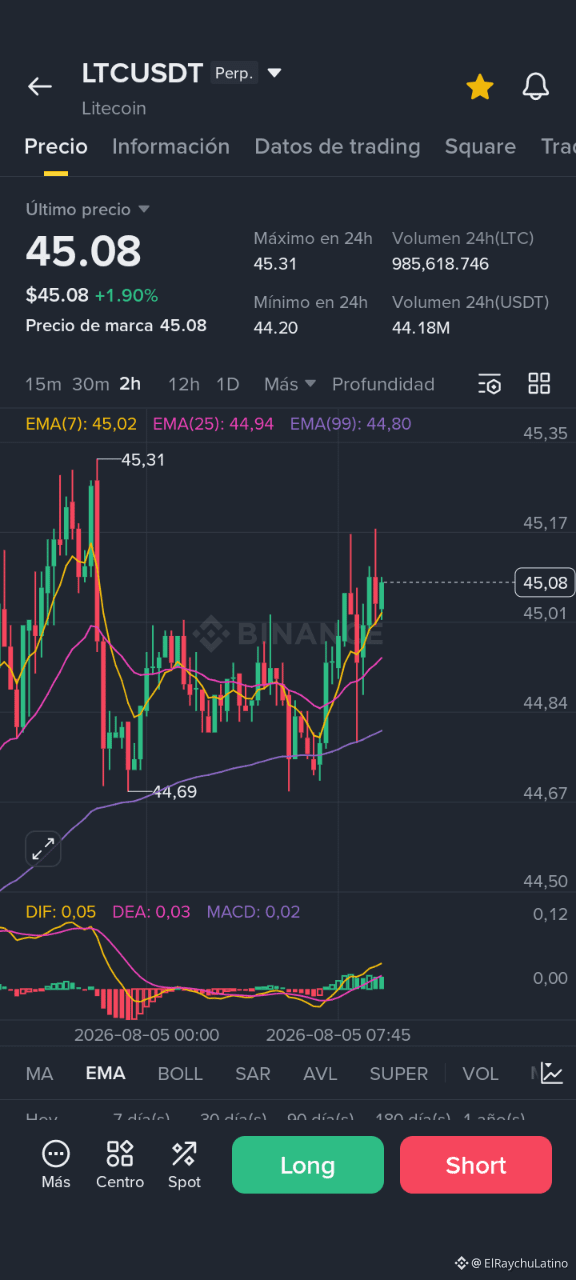Click the Mínimo en 24h value 44.20
The width and height of the screenshot is (576, 1280).
(x=275, y=328)
